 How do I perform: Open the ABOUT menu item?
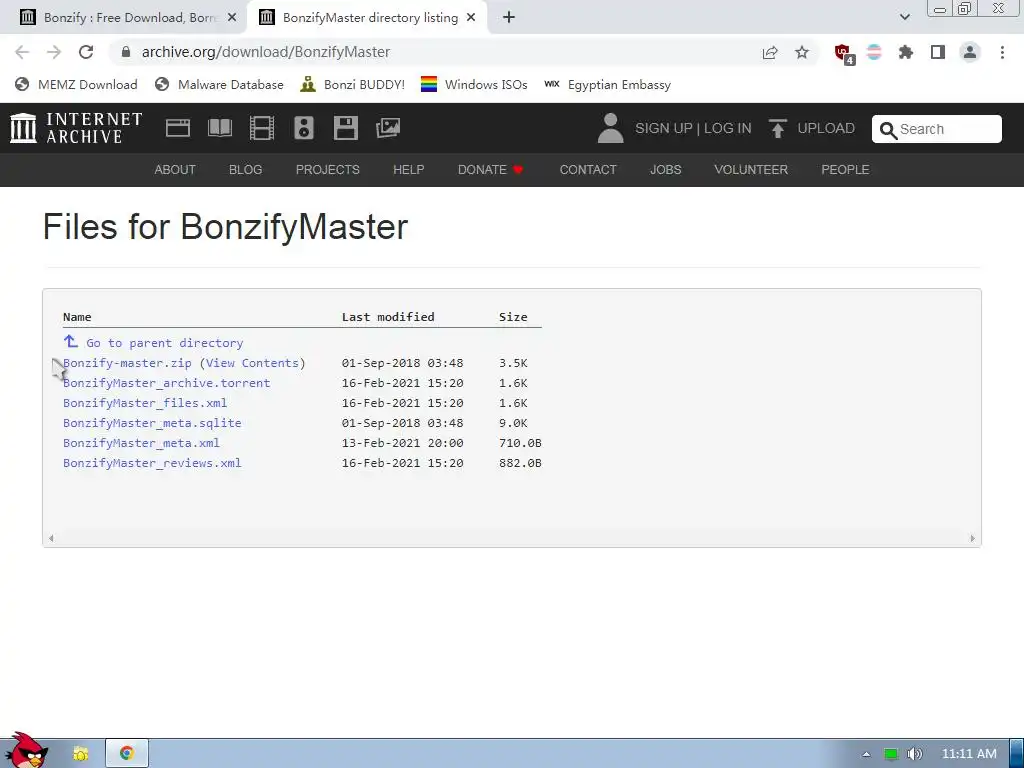pos(175,170)
